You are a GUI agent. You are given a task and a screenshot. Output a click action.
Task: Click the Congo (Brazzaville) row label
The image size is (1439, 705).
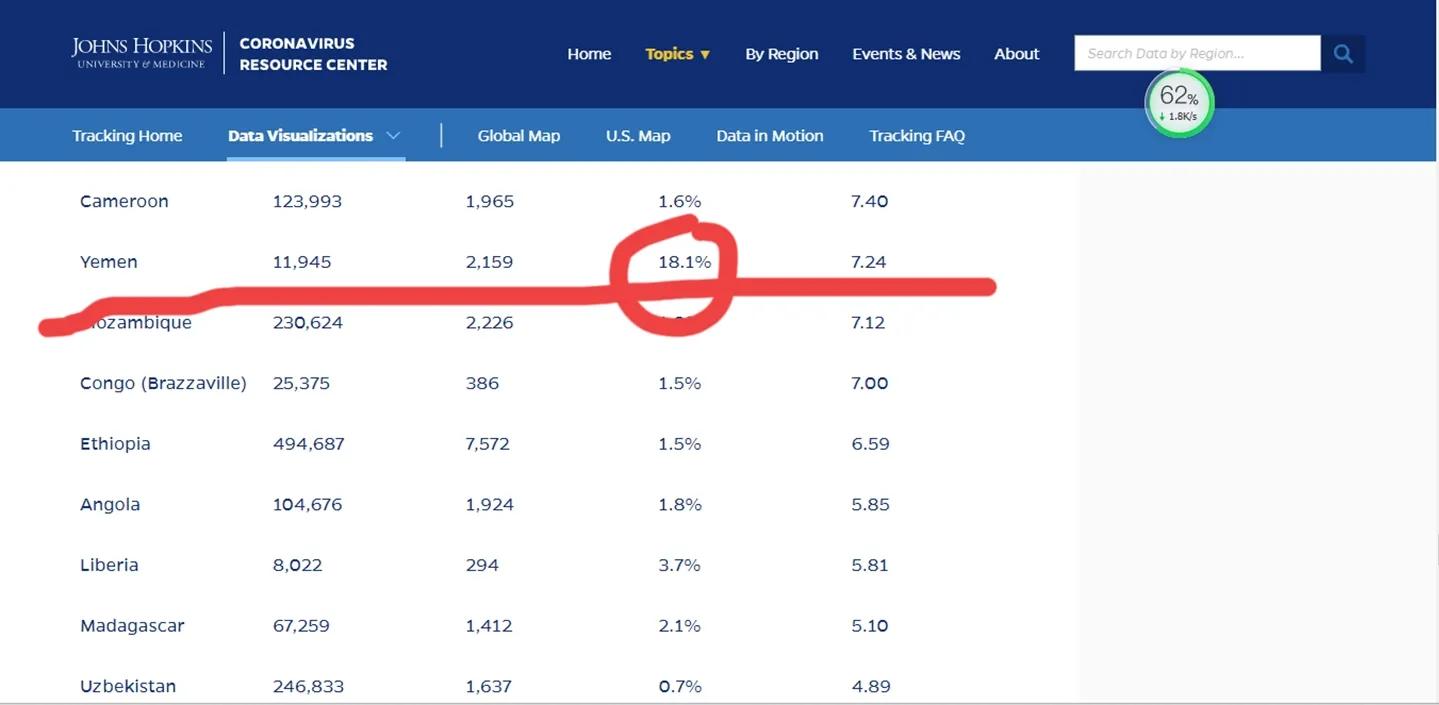(163, 383)
